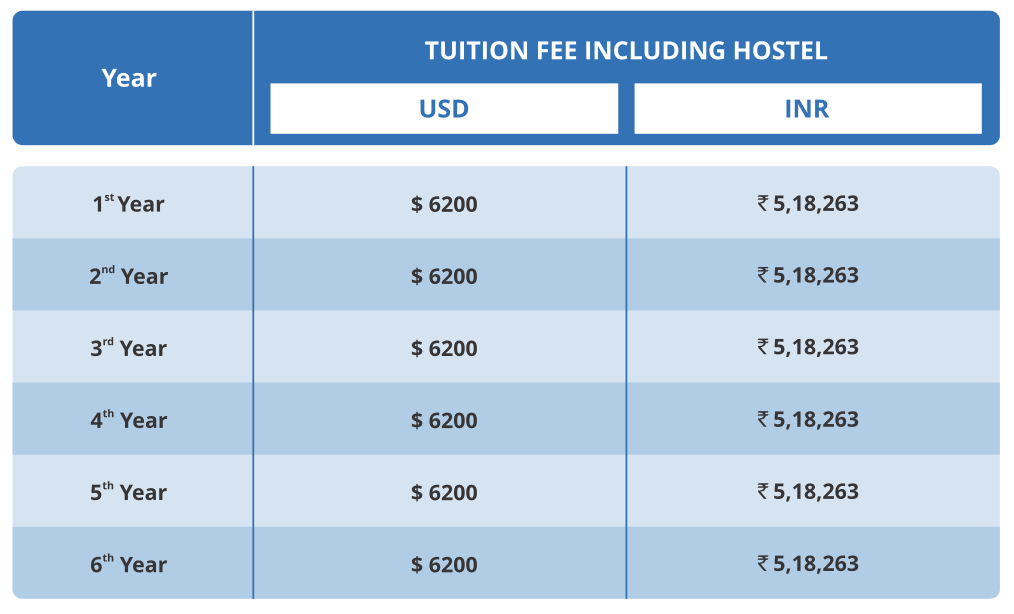Pick the 4th Year row label
1014x614 pixels.
click(129, 420)
